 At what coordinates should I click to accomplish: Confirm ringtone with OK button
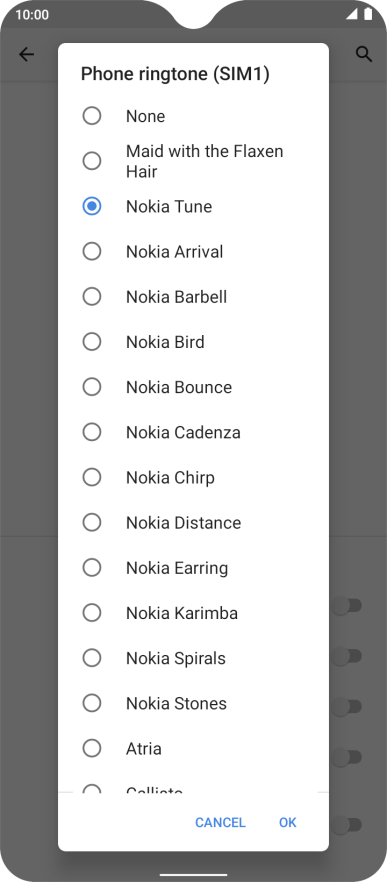287,822
